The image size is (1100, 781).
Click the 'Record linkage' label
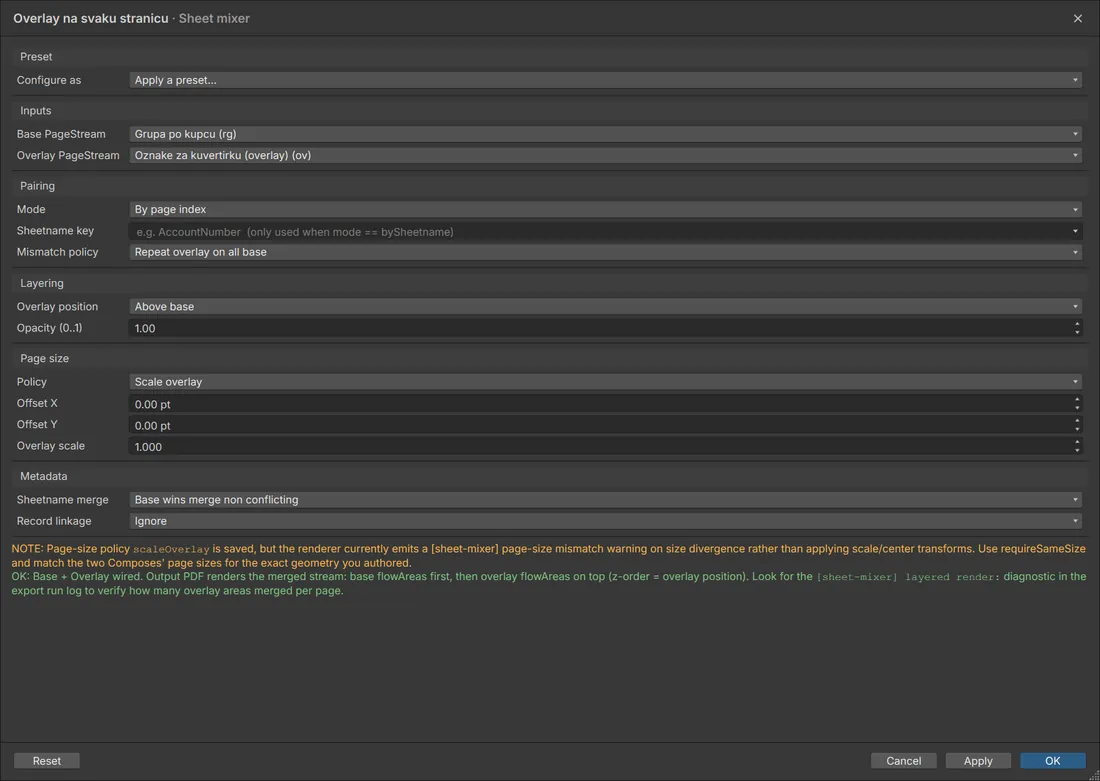point(54,521)
